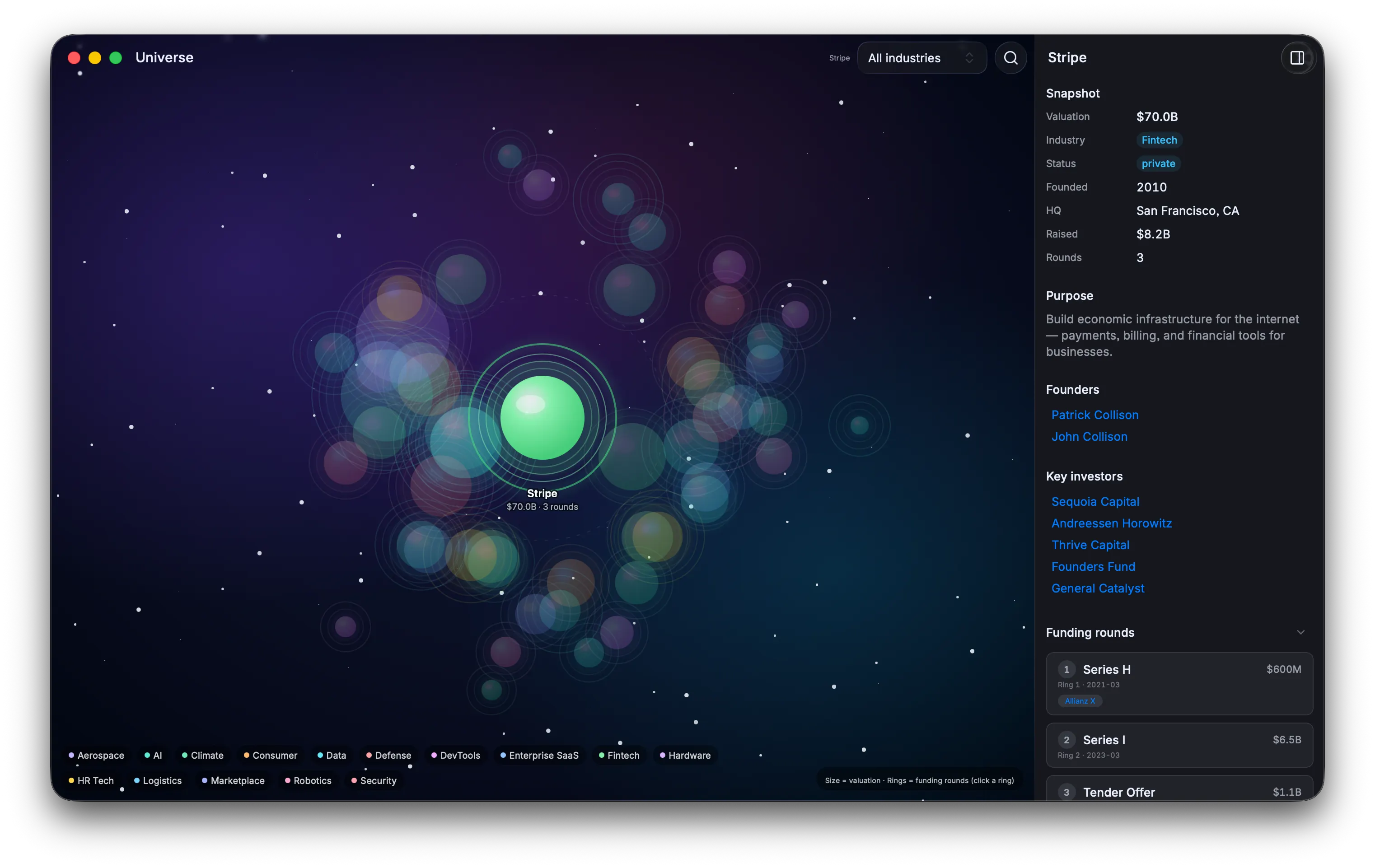This screenshot has height=868, width=1375.
Task: Filter by Aerospace legend chip
Action: click(97, 756)
